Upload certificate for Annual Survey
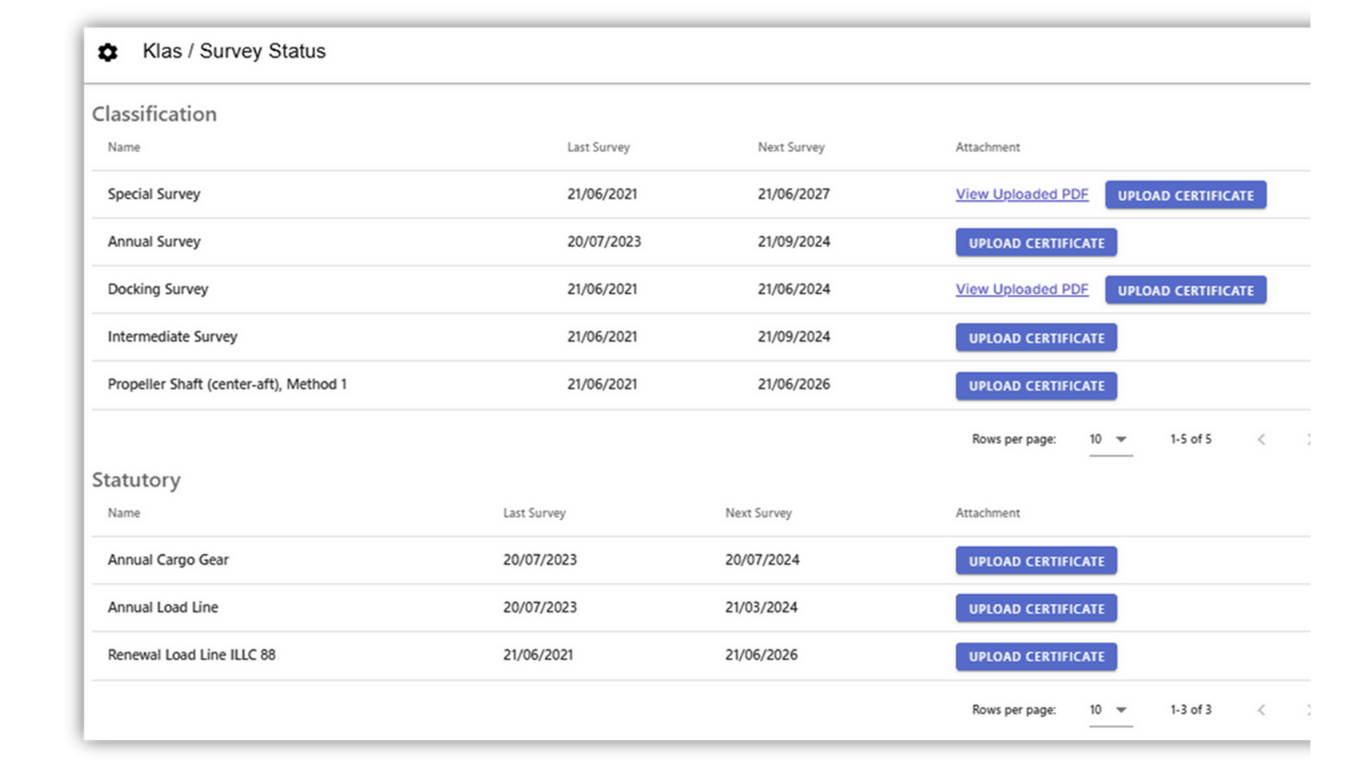The image size is (1366, 768). [1036, 243]
